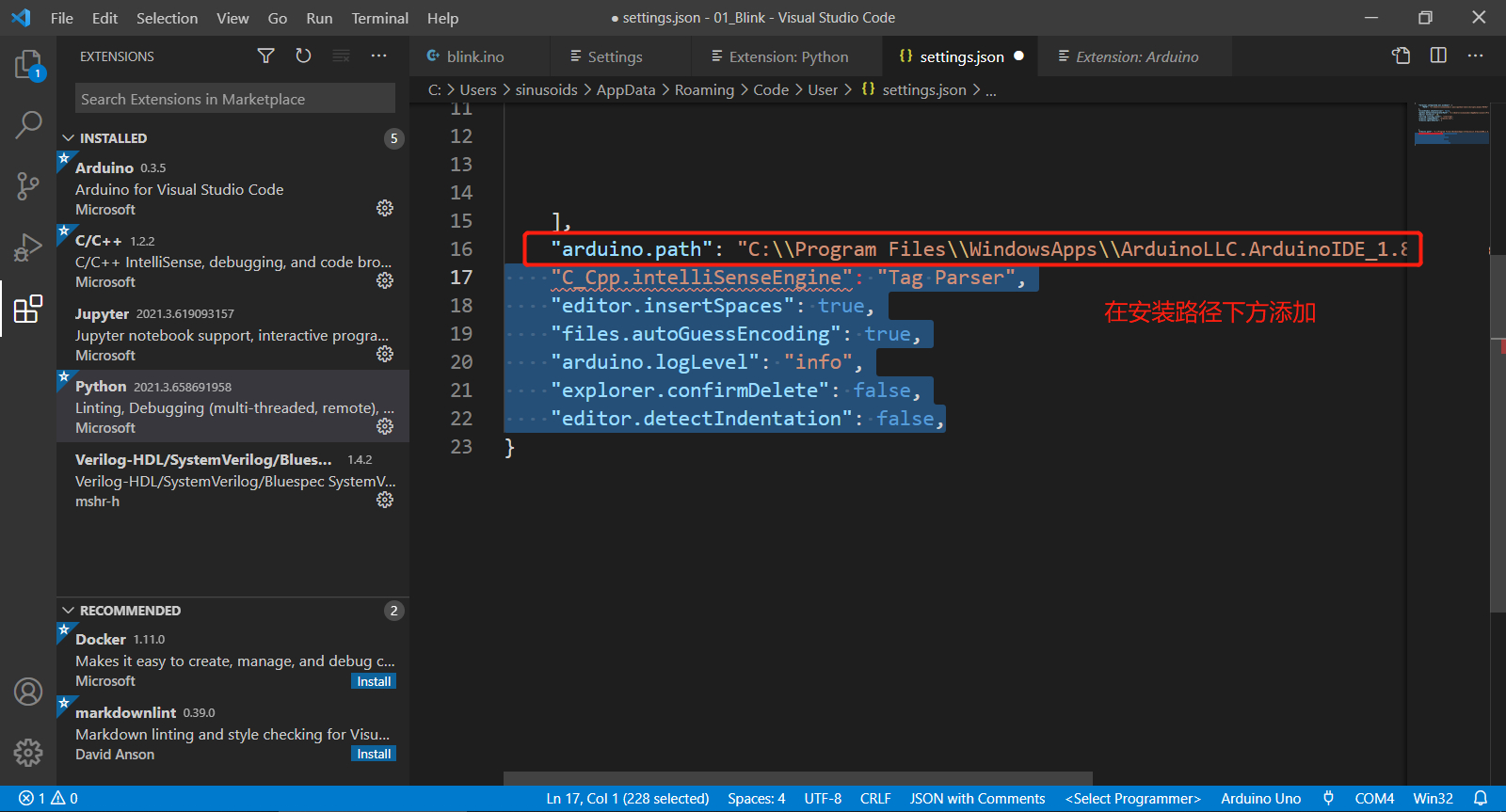Image resolution: width=1506 pixels, height=812 pixels.
Task: Select the Extensions view icon
Action: 28,309
